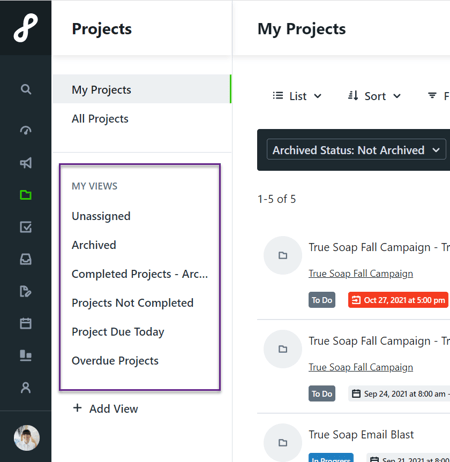Click the red Oct 27, 2021 due date badge
Image resolution: width=450 pixels, height=462 pixels.
(398, 300)
